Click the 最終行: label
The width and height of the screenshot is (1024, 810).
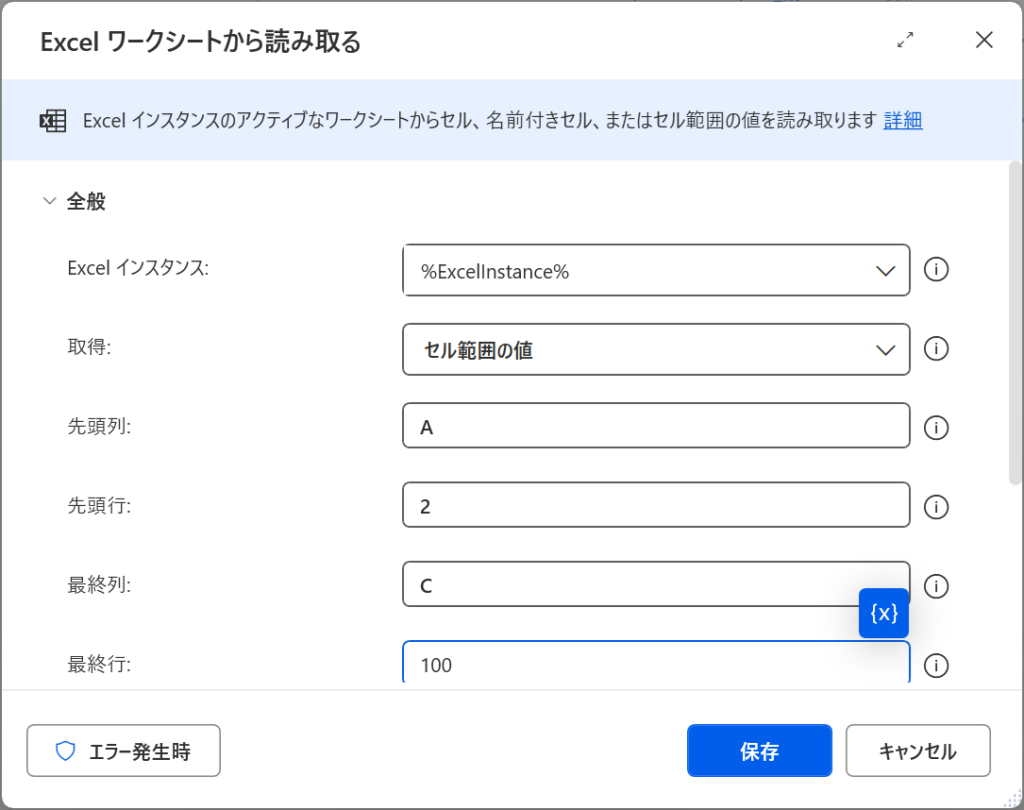99,664
